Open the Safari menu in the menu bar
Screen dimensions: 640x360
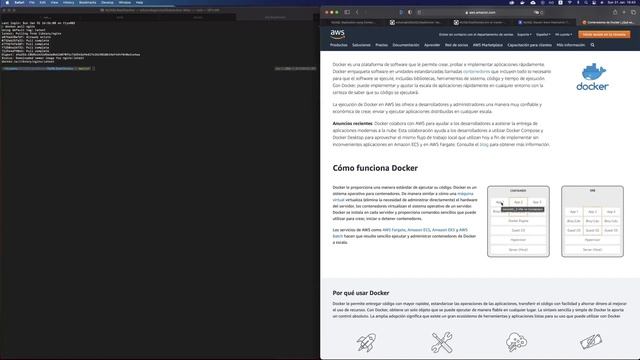19,2
